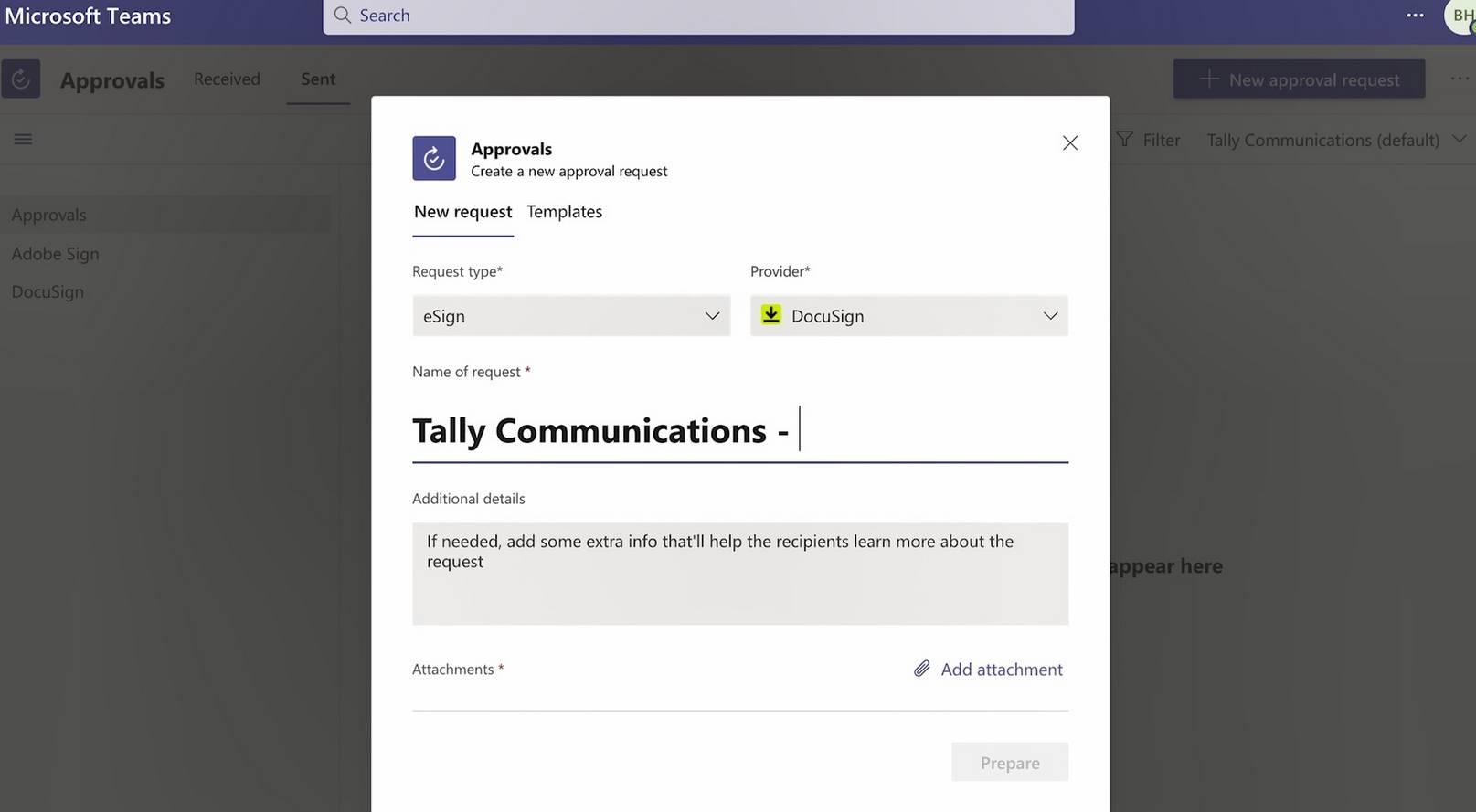Viewport: 1476px width, 812px height.
Task: Click the paperclip attachment icon
Action: click(x=922, y=669)
